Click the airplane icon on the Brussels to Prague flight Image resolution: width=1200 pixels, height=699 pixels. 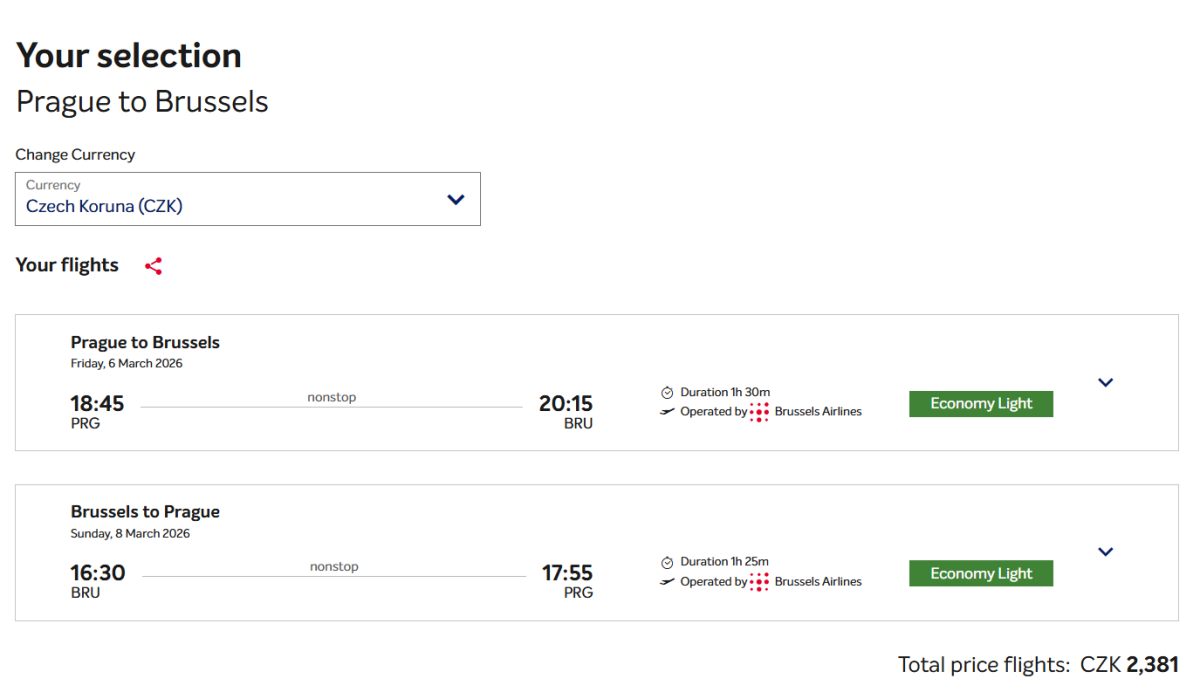click(667, 582)
